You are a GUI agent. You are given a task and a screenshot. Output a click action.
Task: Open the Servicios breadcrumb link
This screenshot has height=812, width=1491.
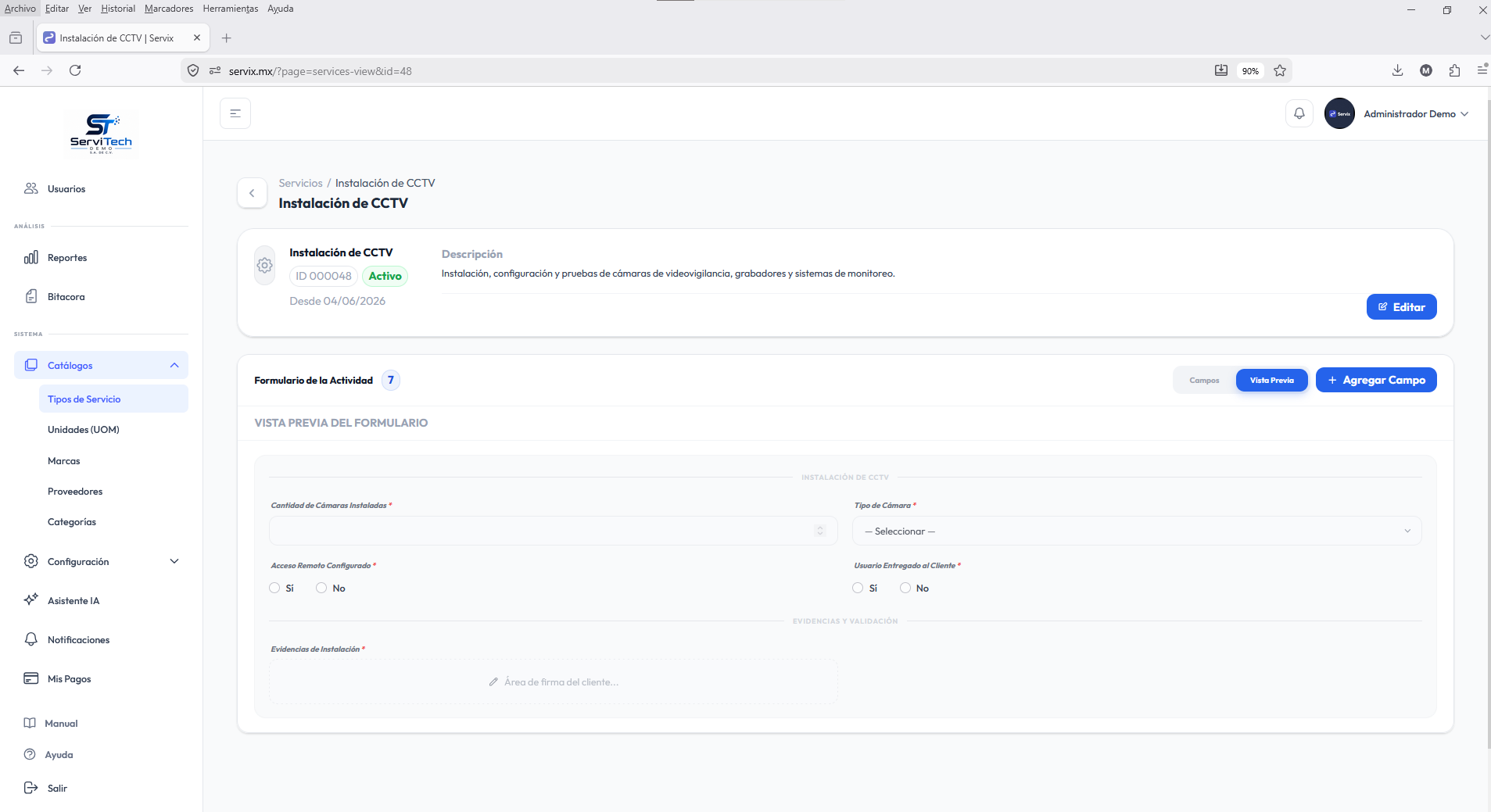pos(301,183)
